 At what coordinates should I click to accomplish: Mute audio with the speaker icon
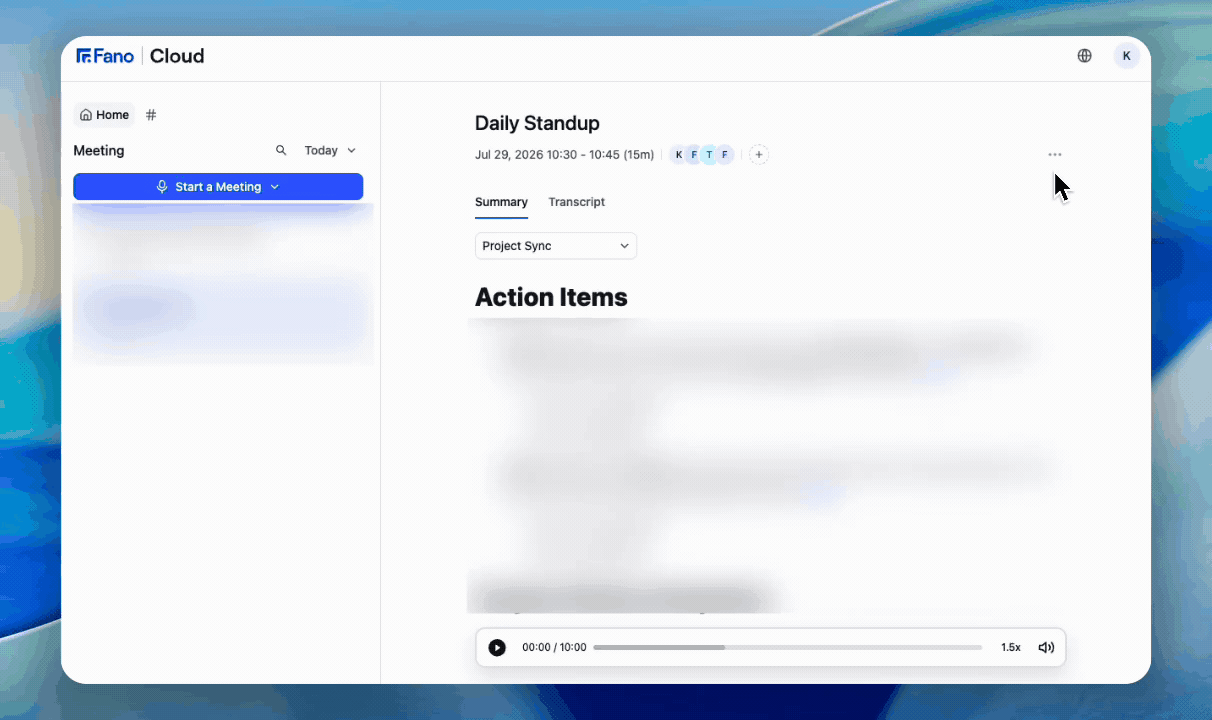pyautogui.click(x=1046, y=647)
